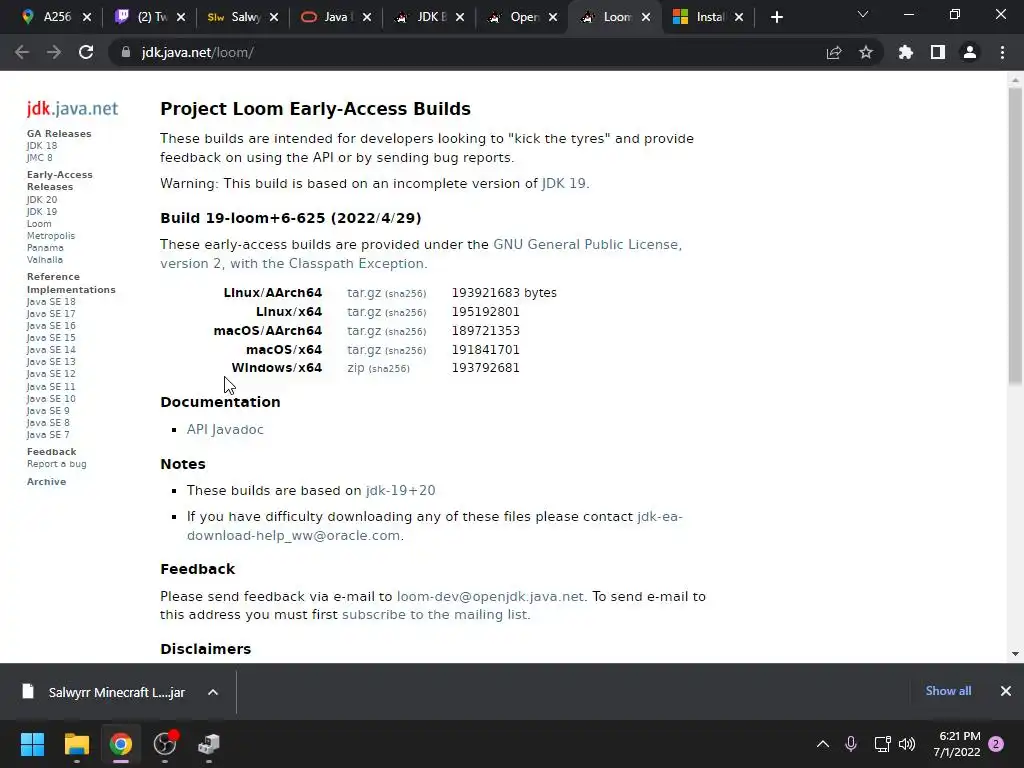Open notification center badge
Screen dimensions: 1024x768
tap(996, 744)
